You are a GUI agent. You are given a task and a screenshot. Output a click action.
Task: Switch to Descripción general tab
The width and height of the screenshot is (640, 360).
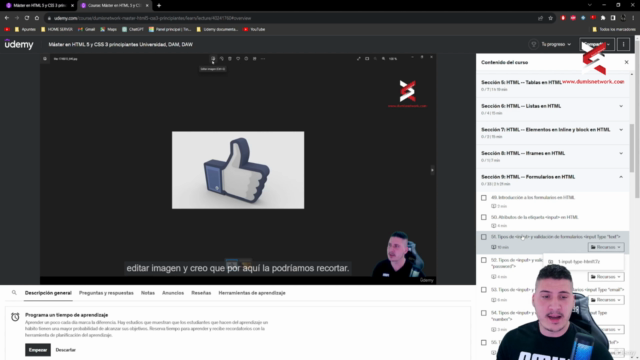48,293
